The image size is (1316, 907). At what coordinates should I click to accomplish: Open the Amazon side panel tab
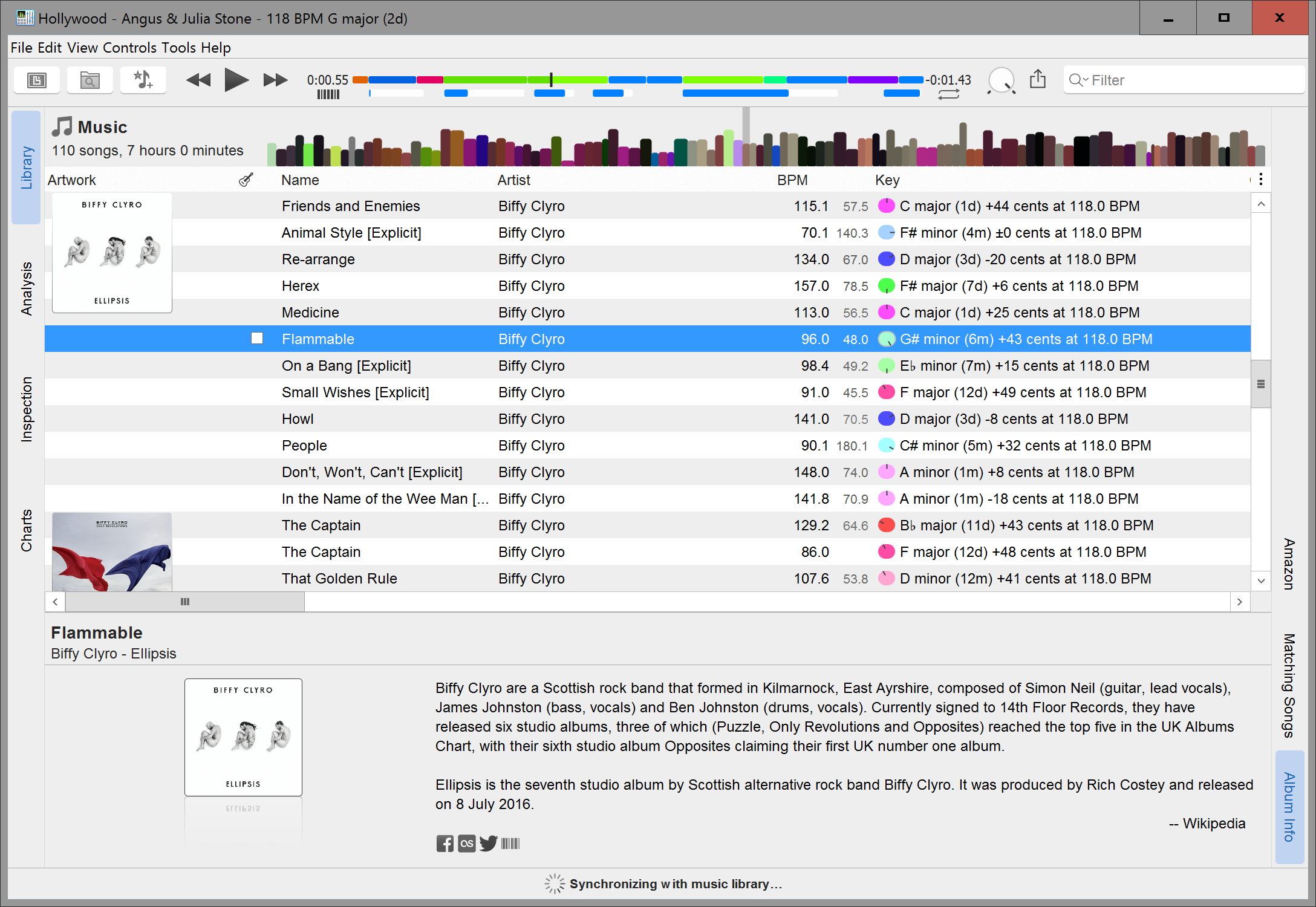pos(1289,564)
